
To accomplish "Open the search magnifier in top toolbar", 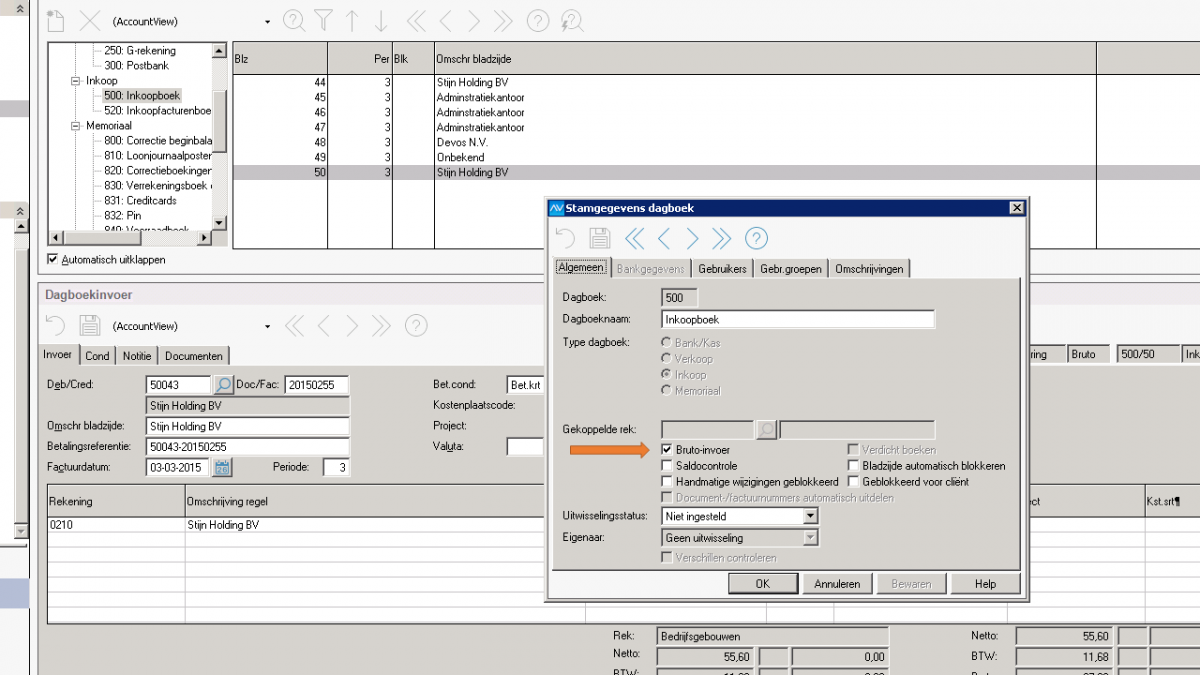I will (294, 20).
